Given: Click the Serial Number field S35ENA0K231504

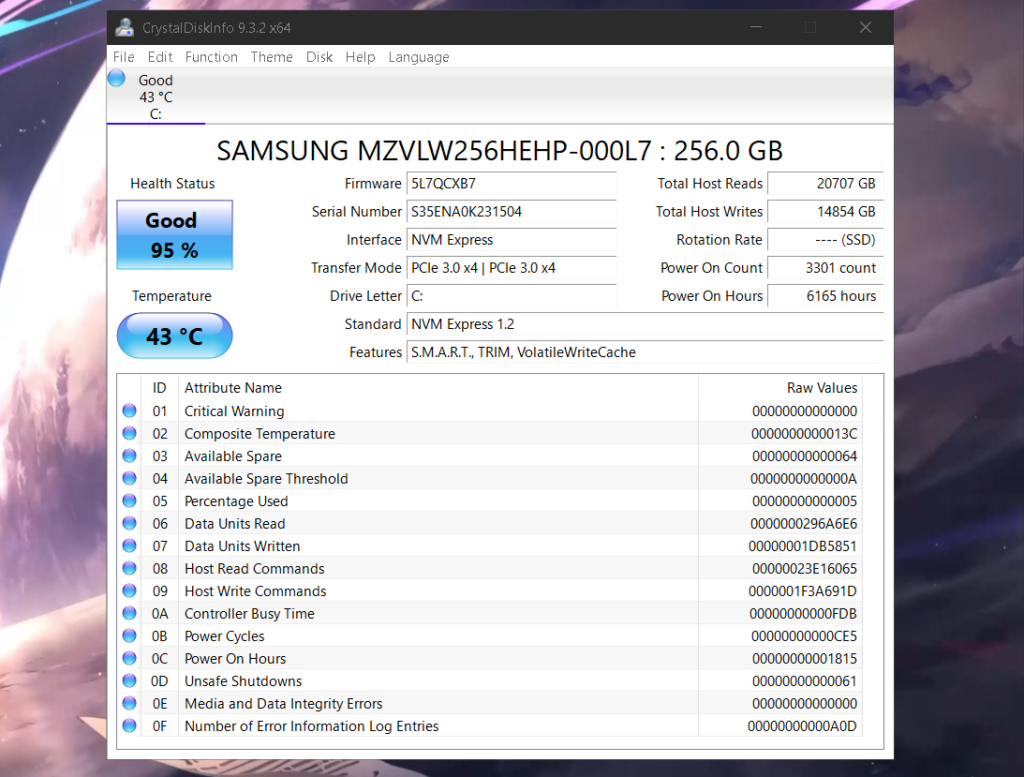Looking at the screenshot, I should (x=511, y=212).
